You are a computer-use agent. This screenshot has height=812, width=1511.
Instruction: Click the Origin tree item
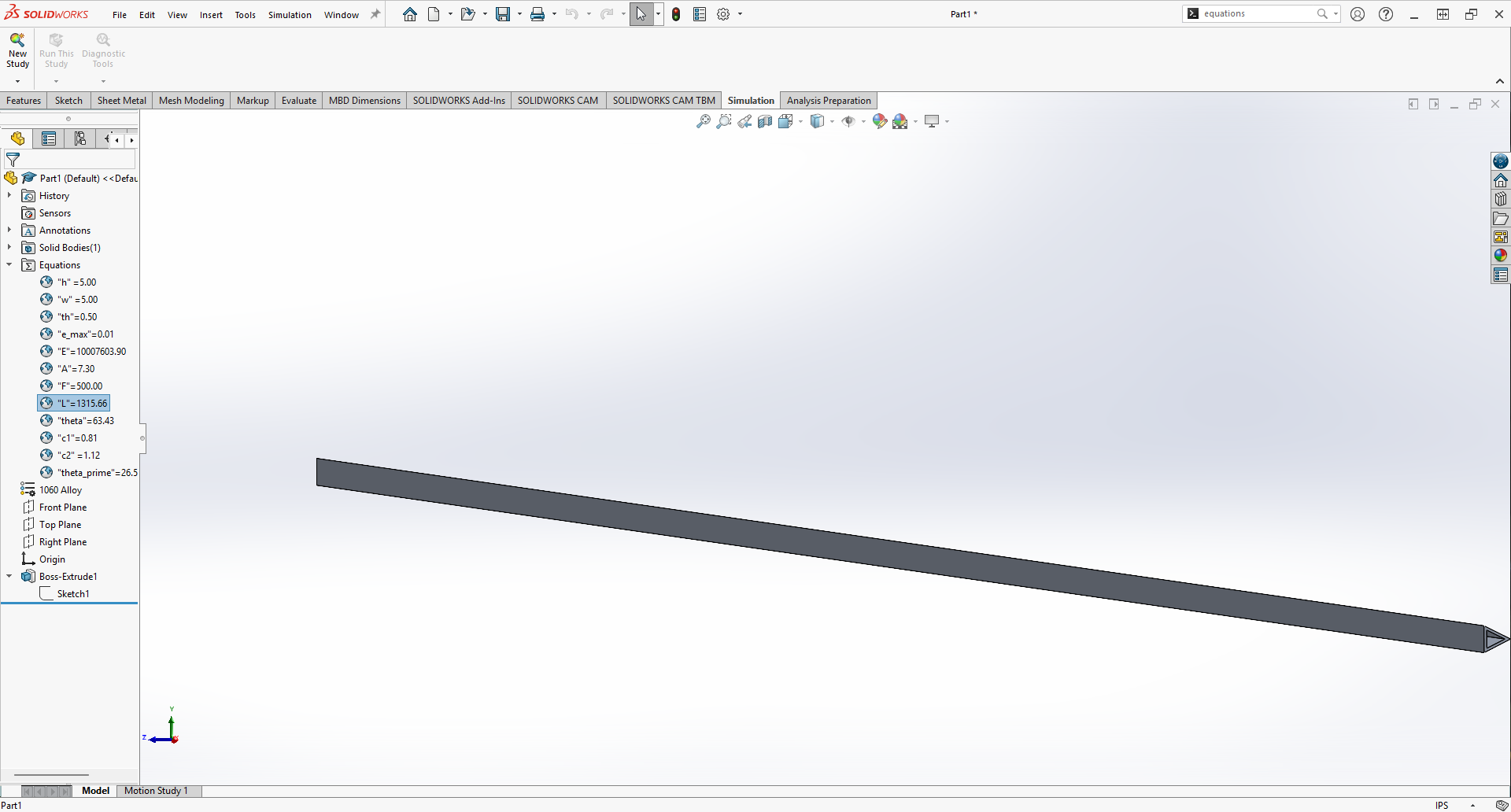coord(44,559)
